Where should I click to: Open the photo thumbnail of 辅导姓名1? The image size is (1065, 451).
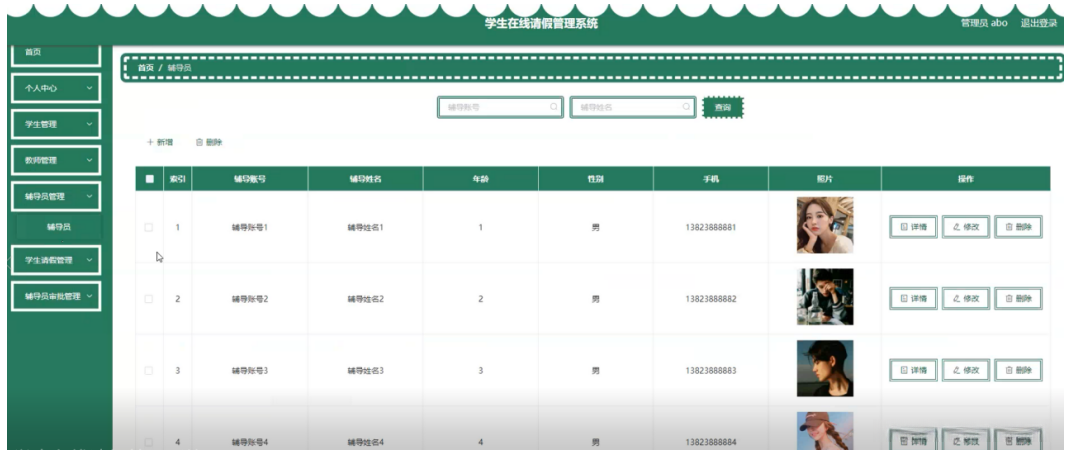click(825, 225)
